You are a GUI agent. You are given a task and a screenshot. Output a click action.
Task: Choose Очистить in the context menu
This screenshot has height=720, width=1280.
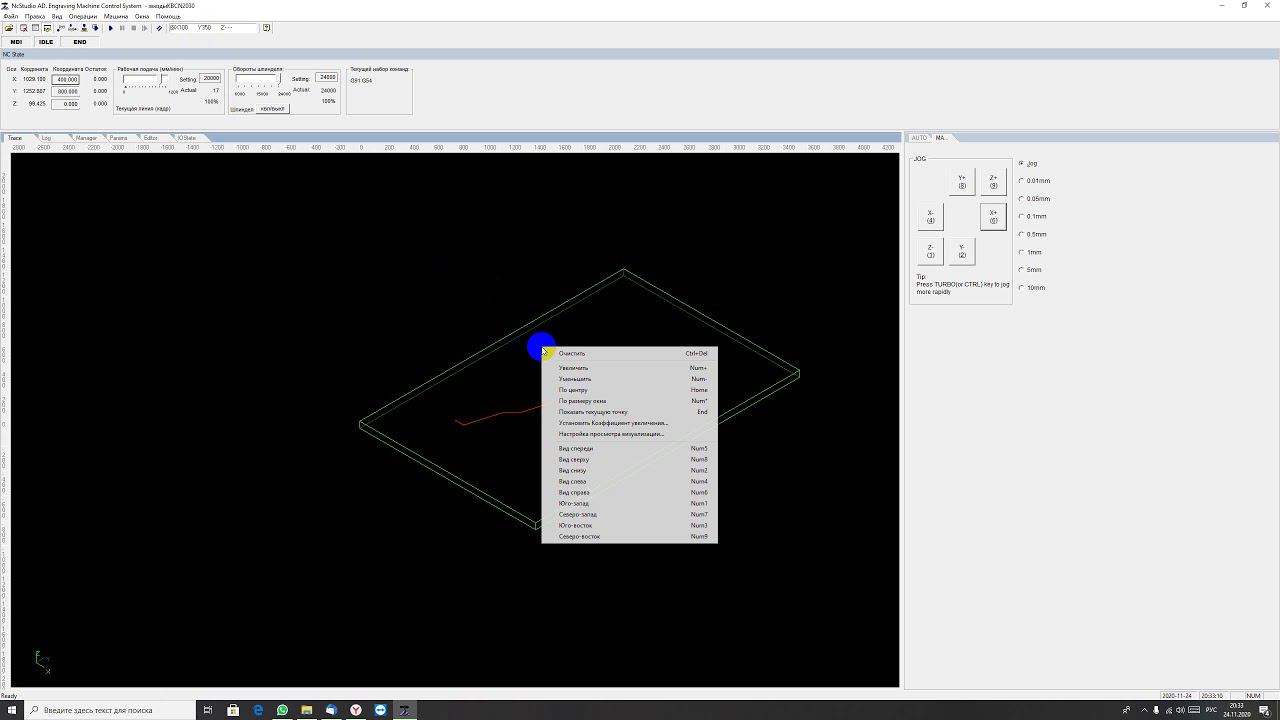[629, 353]
